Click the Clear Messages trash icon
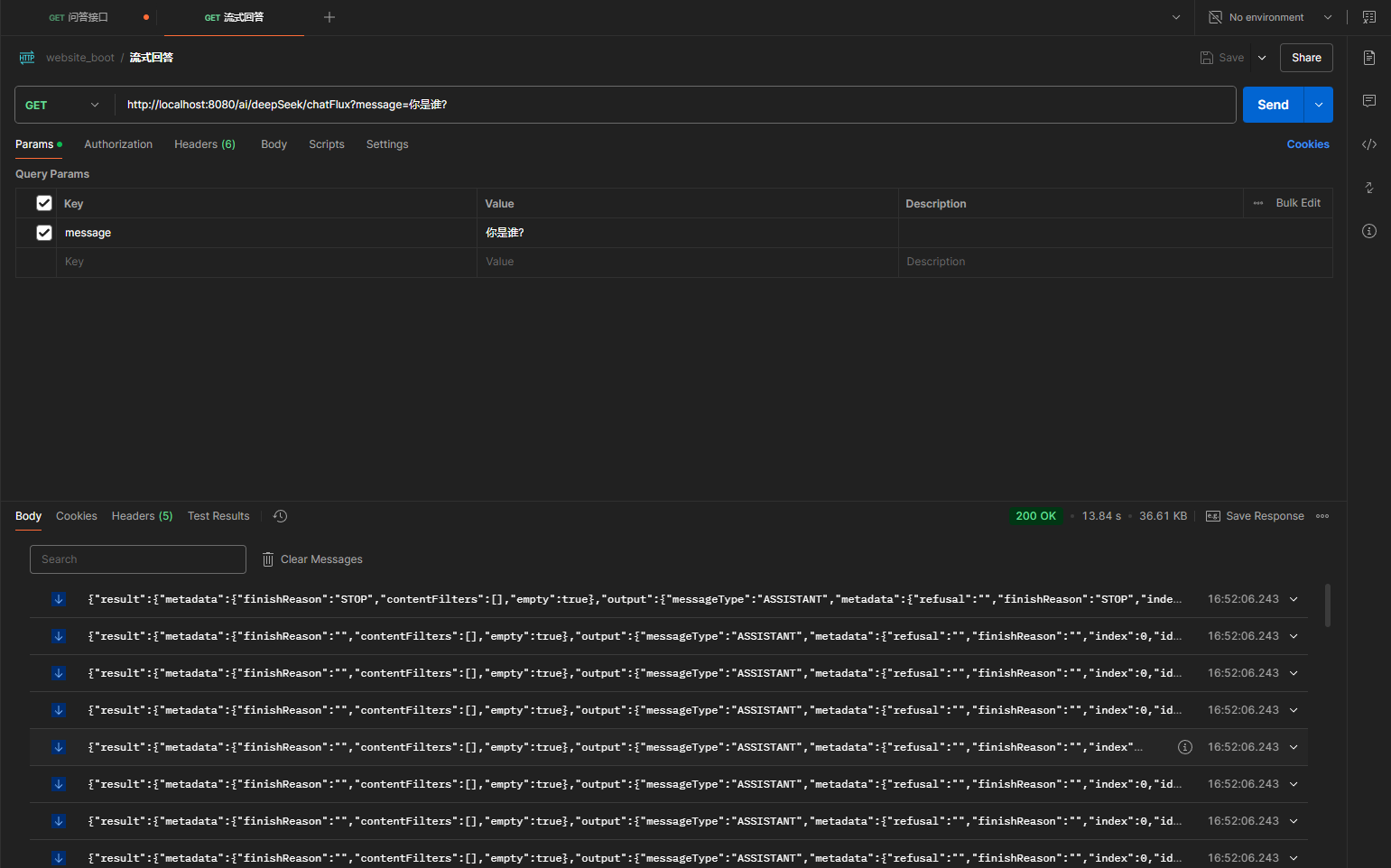Screen dimensions: 1391x868 coord(268,559)
